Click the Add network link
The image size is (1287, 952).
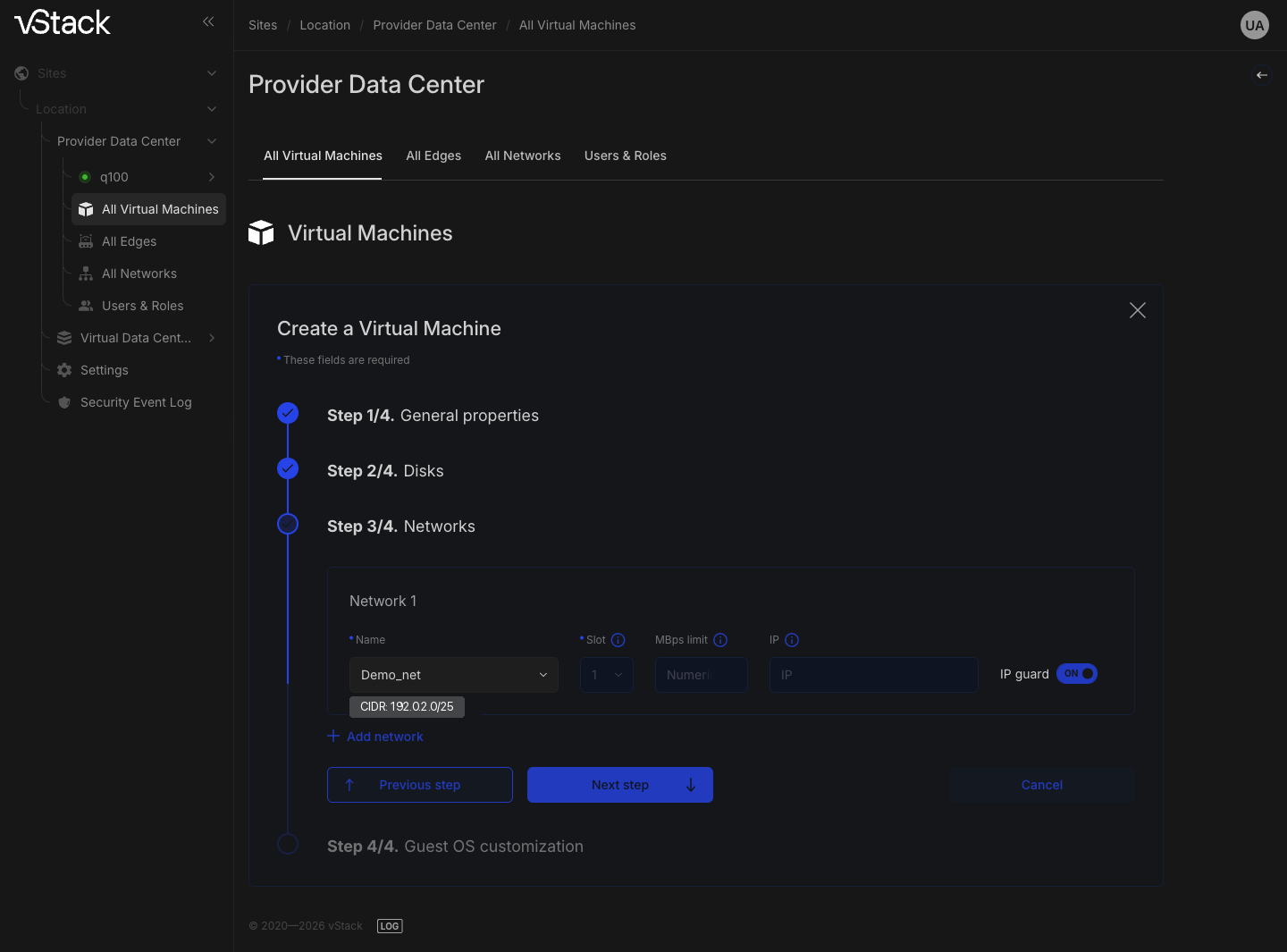pyautogui.click(x=375, y=737)
